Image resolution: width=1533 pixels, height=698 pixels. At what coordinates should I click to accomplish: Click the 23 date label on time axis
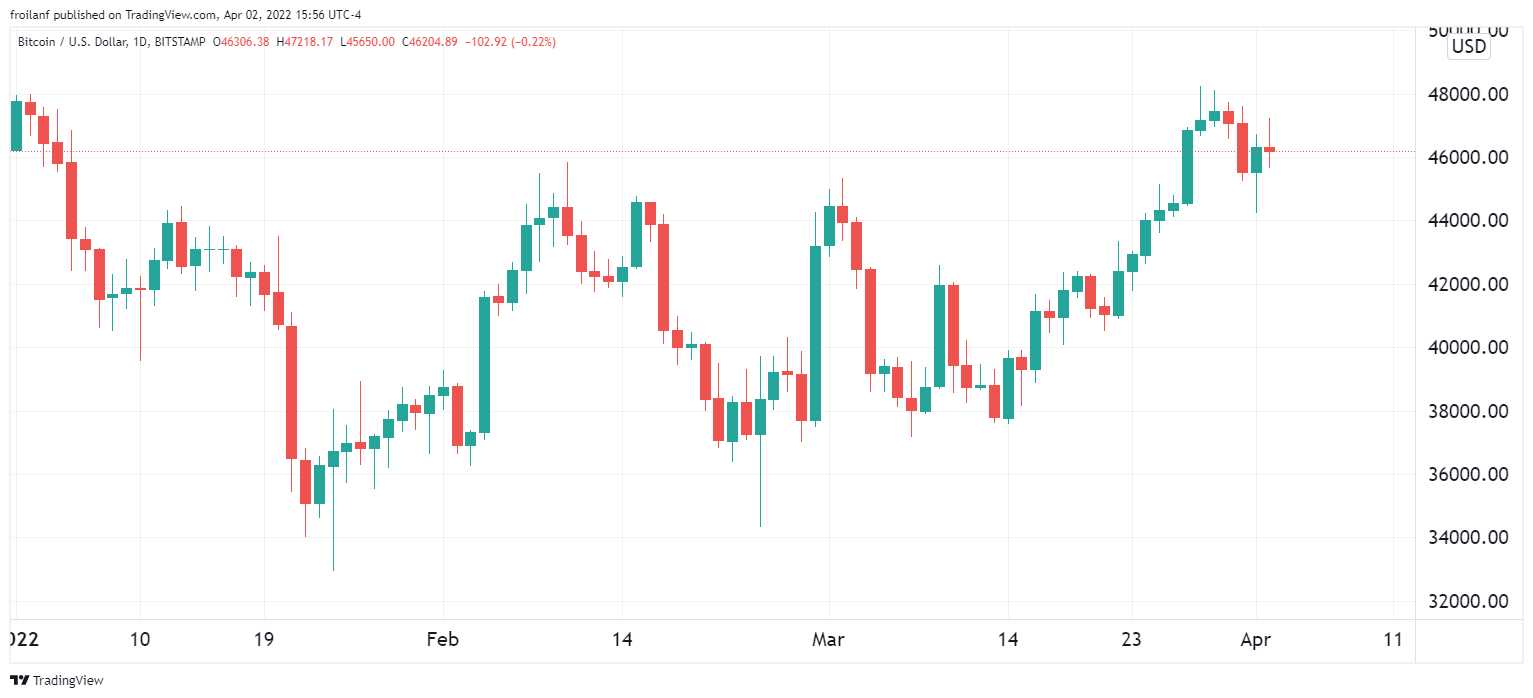tap(1132, 639)
